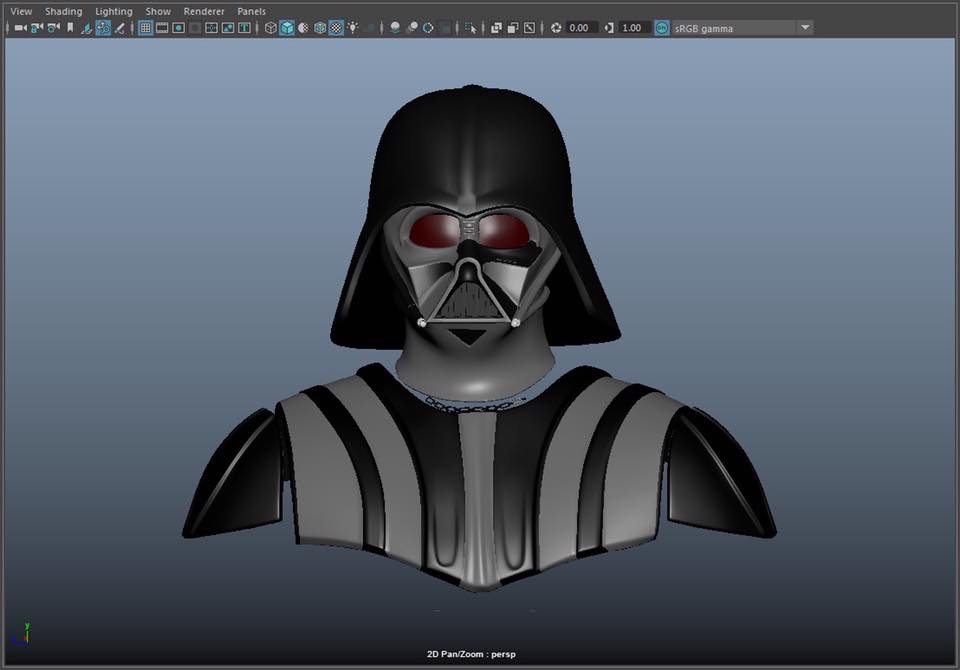Enable Wireframe on Shaded icon
This screenshot has width=960, height=670.
point(320,28)
